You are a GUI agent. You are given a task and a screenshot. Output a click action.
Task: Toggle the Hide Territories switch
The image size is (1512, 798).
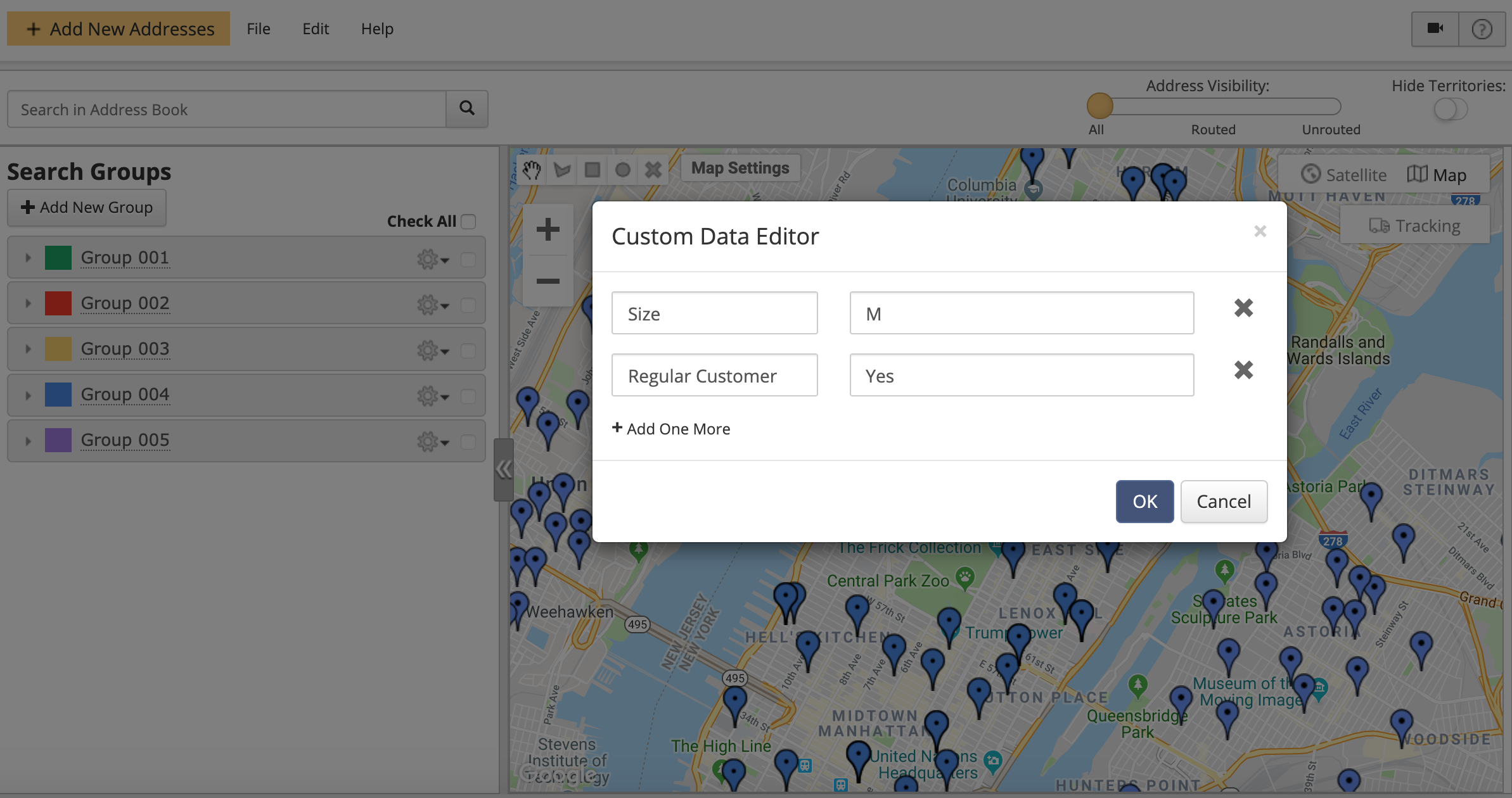(1450, 110)
